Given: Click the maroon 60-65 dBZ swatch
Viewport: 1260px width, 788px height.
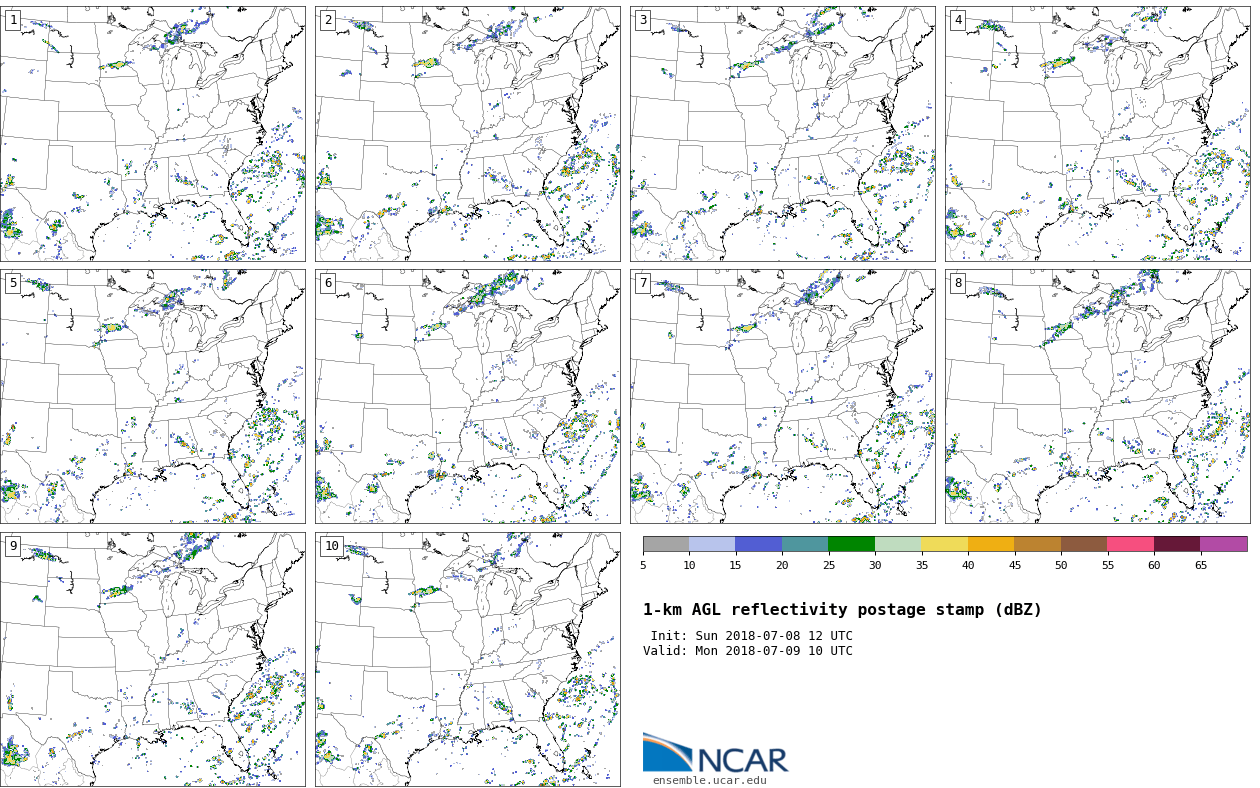Looking at the screenshot, I should 1177,544.
